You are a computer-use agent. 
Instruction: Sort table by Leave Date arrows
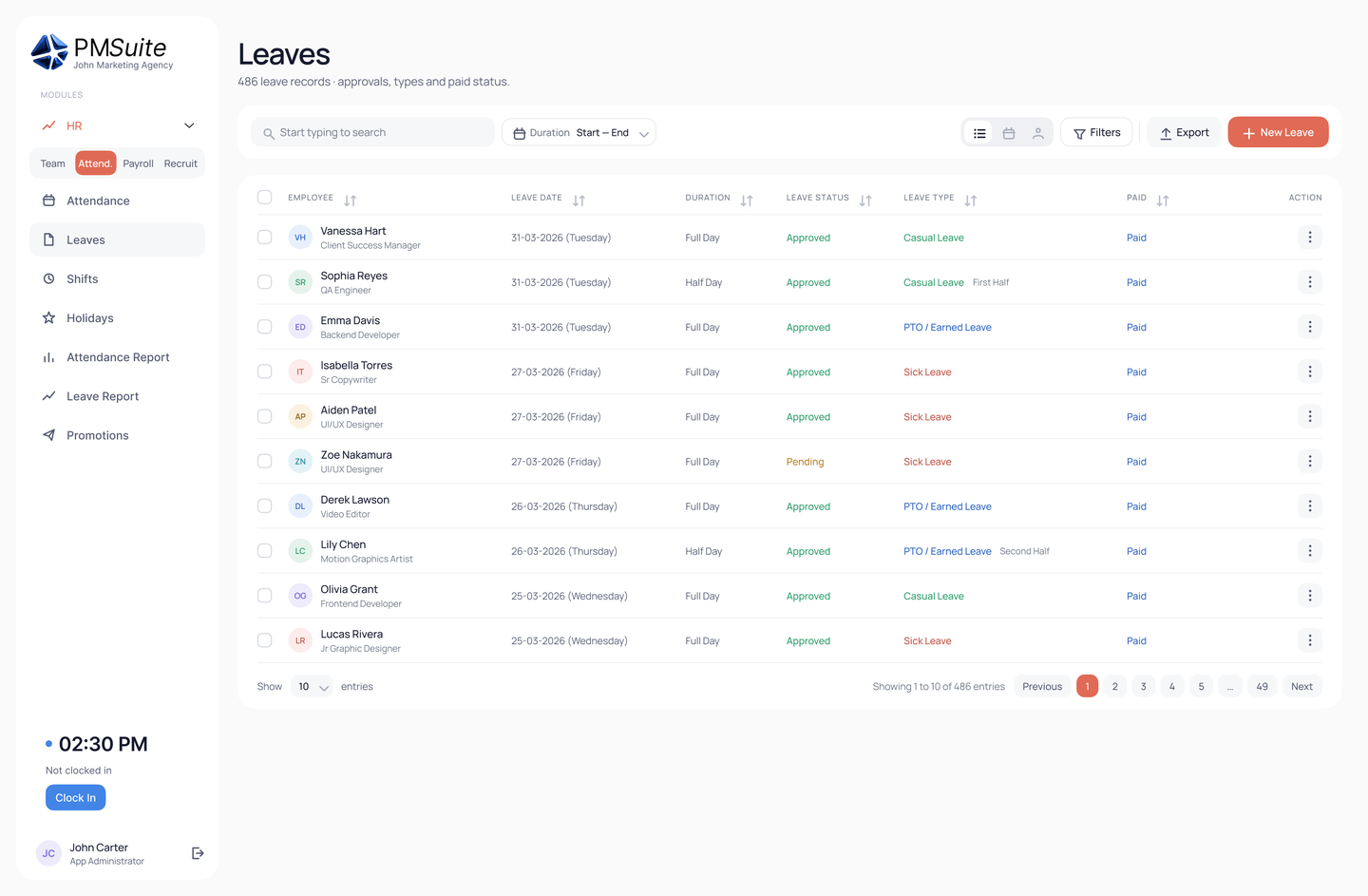579,200
